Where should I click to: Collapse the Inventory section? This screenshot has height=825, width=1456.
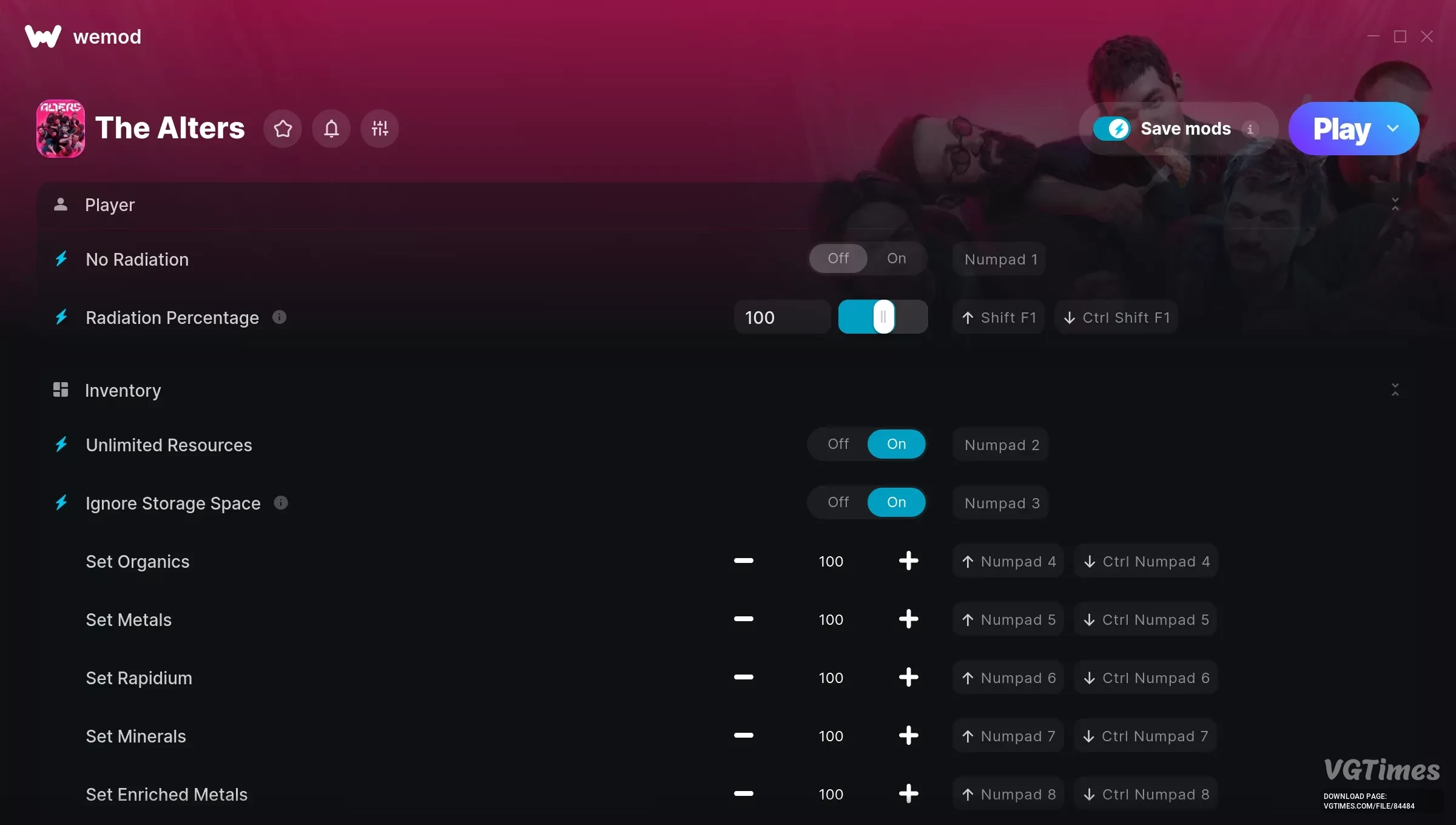pyautogui.click(x=1395, y=390)
